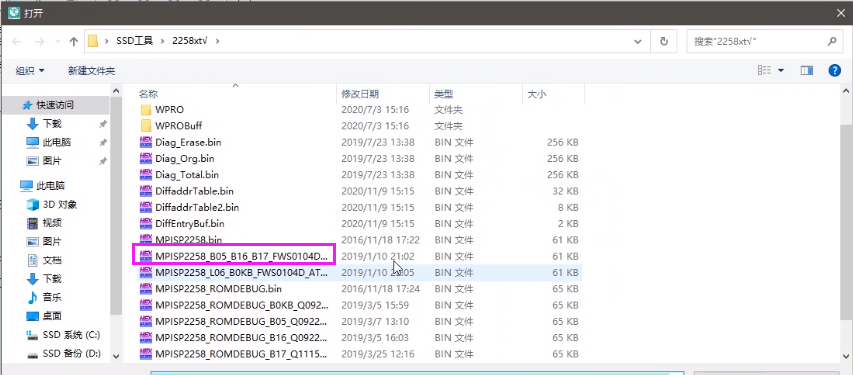Select DiffaddrTable2.bin file icon

(145, 207)
